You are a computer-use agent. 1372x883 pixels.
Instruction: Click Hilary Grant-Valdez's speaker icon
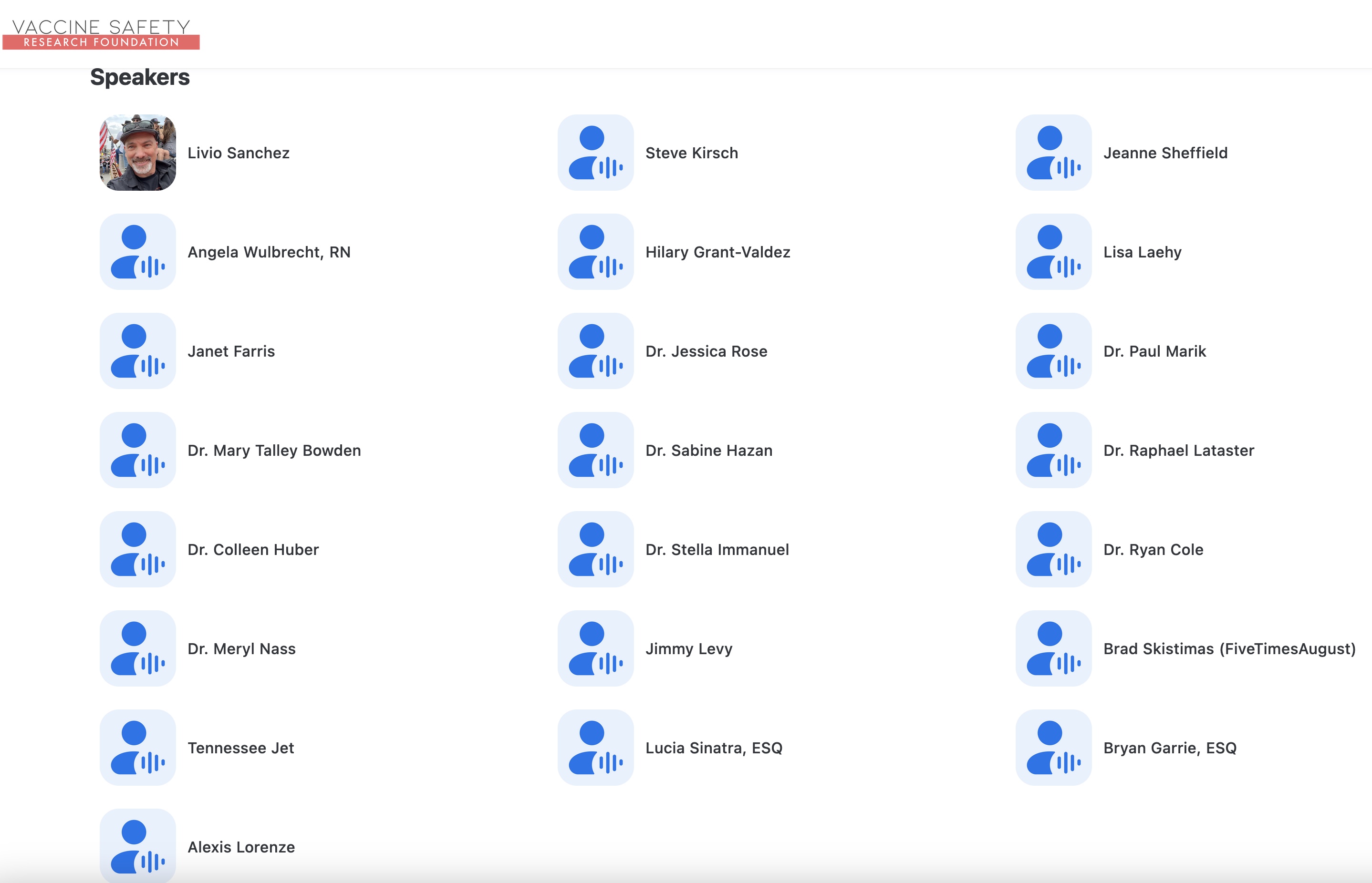595,252
